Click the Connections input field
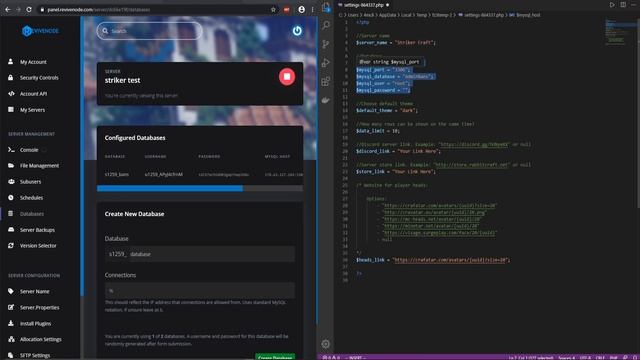Image resolution: width=640 pixels, height=360 pixels. point(200,291)
